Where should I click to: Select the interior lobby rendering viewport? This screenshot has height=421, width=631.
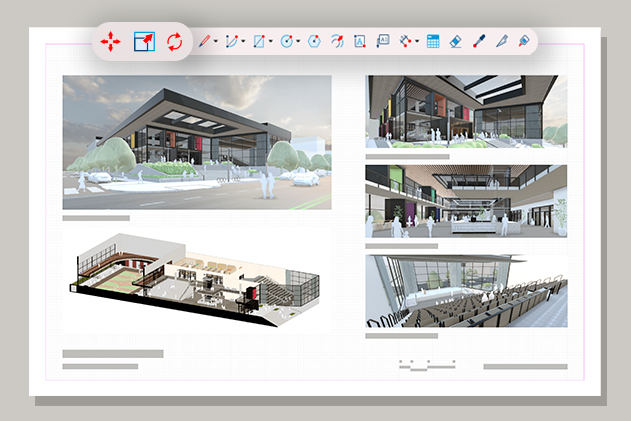[x=466, y=201]
